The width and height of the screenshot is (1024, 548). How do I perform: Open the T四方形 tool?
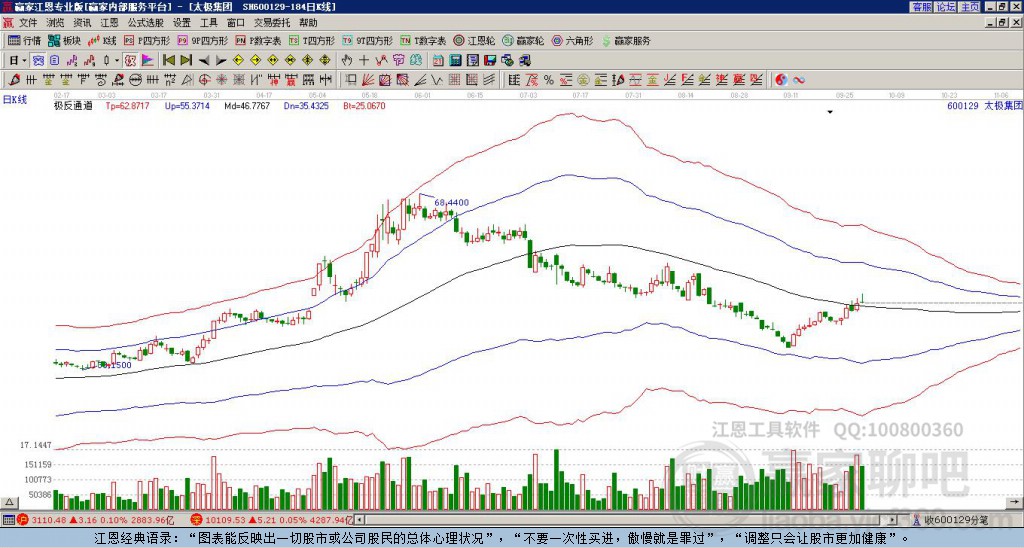pyautogui.click(x=312, y=40)
